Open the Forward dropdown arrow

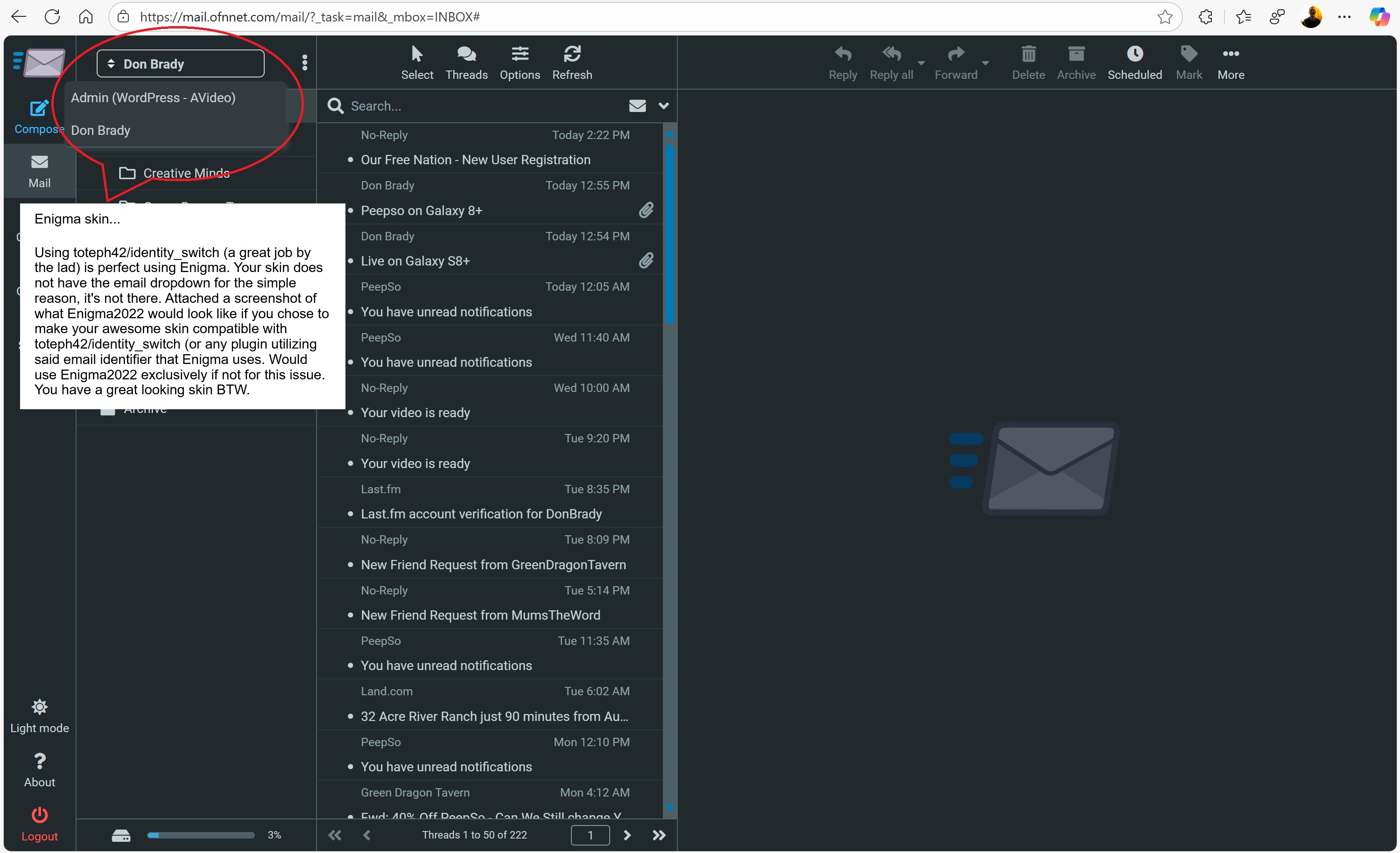click(x=986, y=63)
